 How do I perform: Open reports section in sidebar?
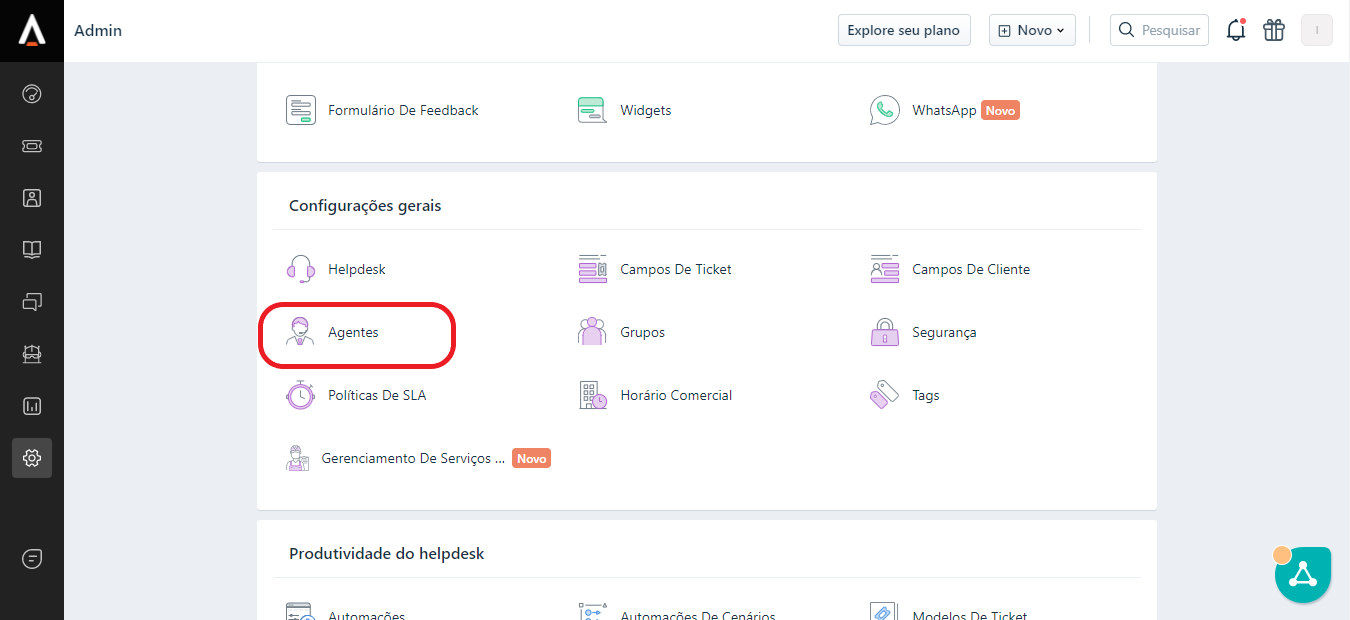(x=32, y=406)
